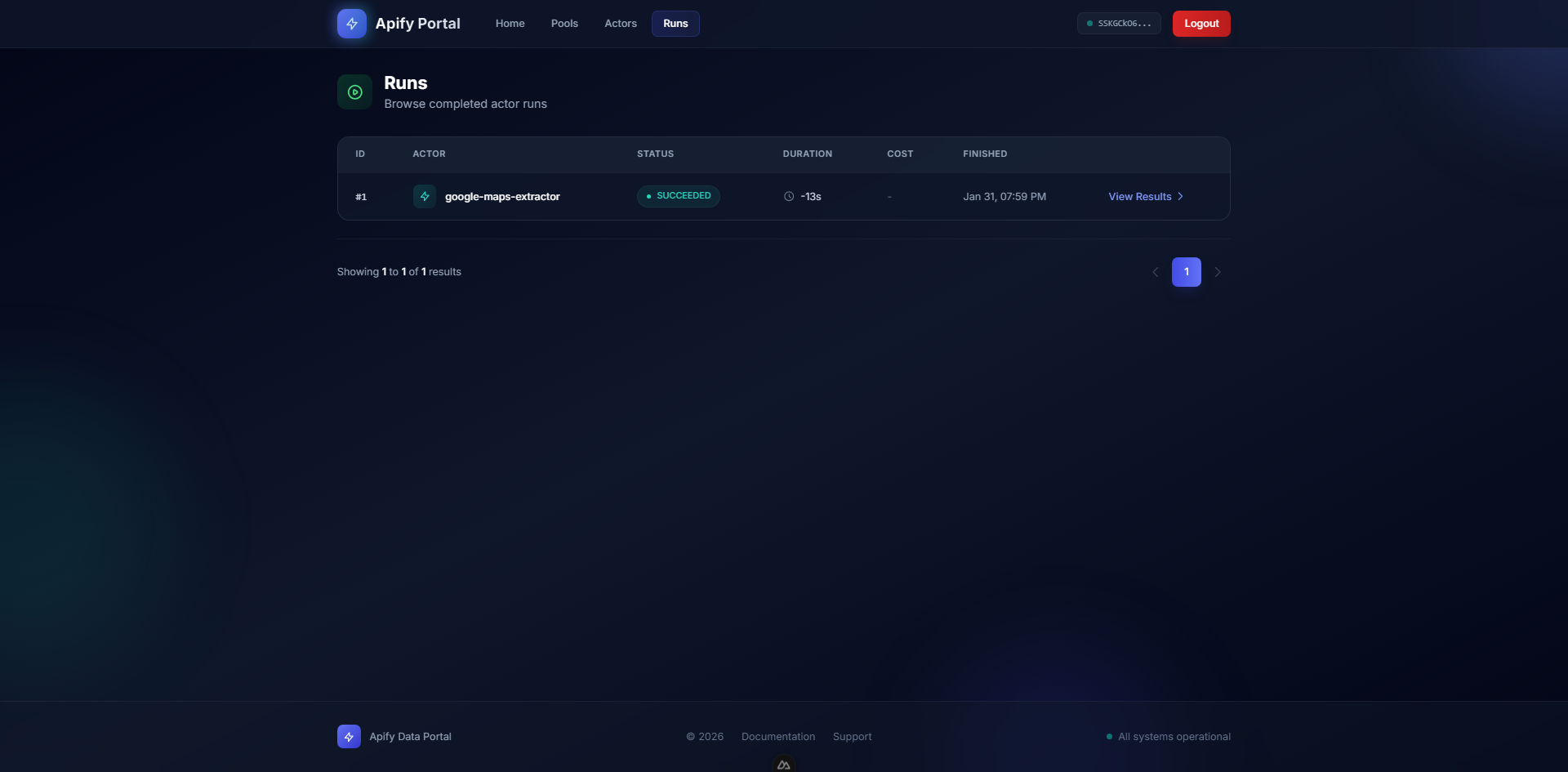Open the Documentation footer link

(777, 737)
